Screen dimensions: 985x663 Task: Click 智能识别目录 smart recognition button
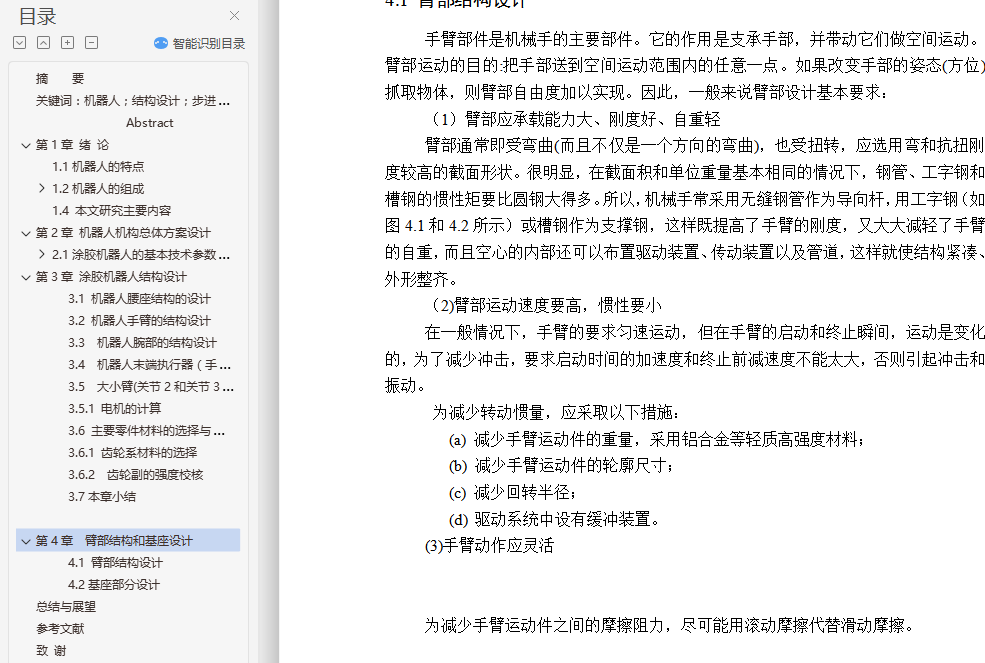point(199,43)
